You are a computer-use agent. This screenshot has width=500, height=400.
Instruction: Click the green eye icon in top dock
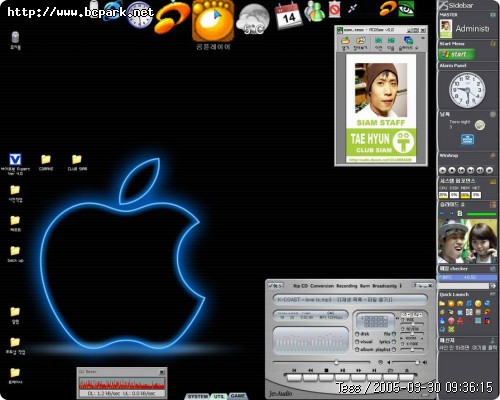click(x=407, y=9)
